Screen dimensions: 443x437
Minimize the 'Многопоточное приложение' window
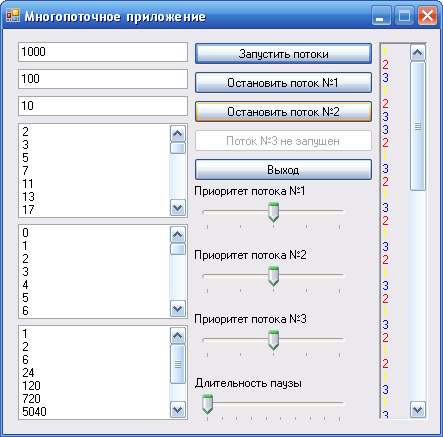click(x=381, y=16)
